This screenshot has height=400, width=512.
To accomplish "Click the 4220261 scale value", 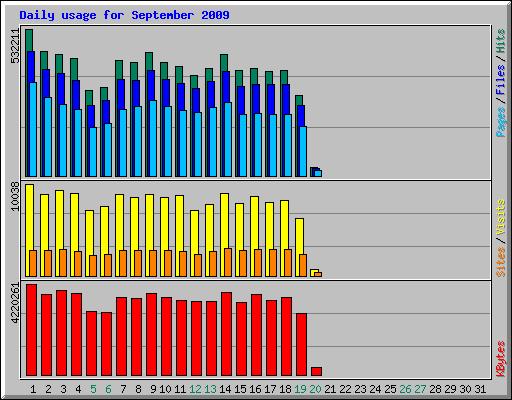I will (x=15, y=303).
